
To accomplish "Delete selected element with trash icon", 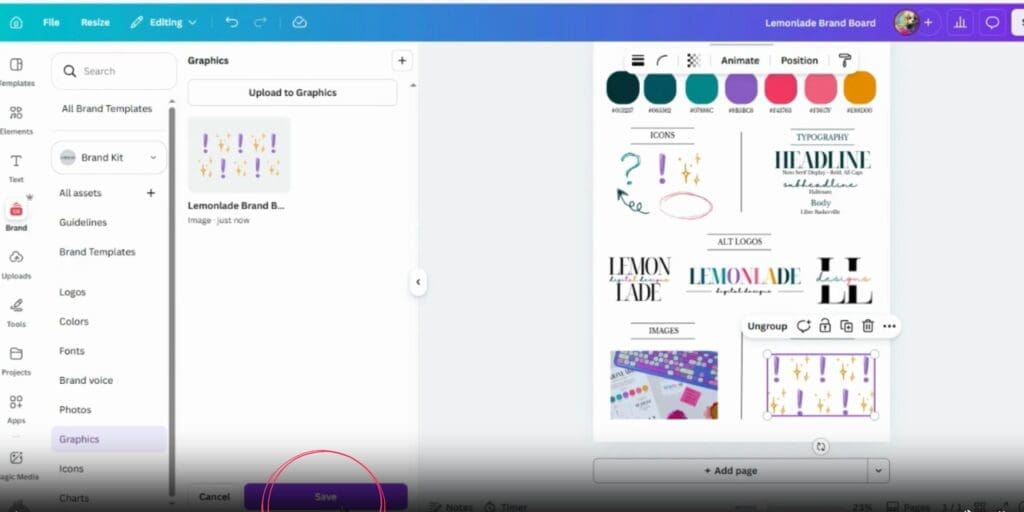I will click(868, 326).
